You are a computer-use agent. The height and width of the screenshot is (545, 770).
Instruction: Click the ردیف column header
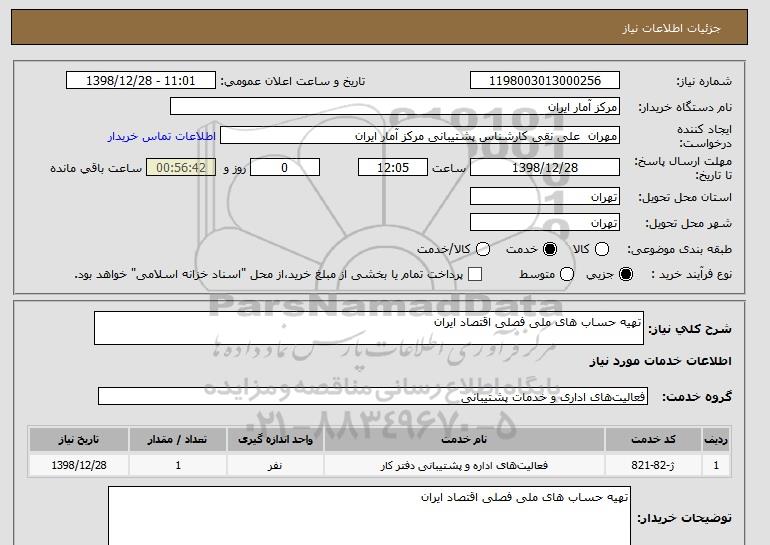point(716,439)
